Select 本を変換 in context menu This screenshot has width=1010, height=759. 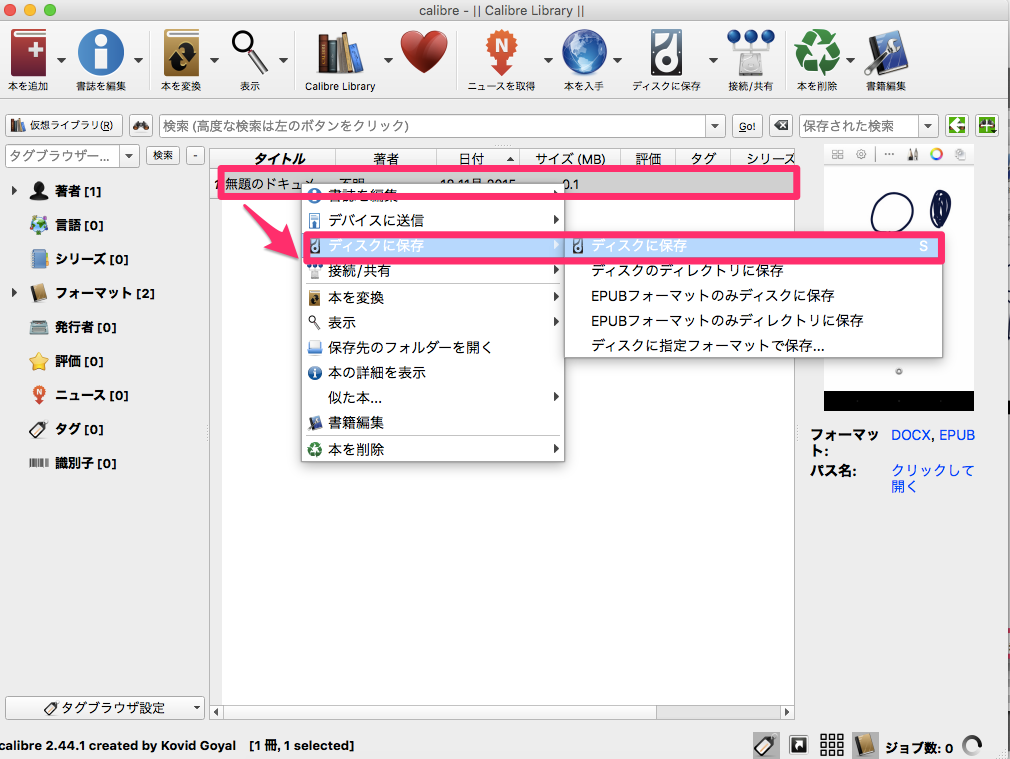[x=433, y=298]
